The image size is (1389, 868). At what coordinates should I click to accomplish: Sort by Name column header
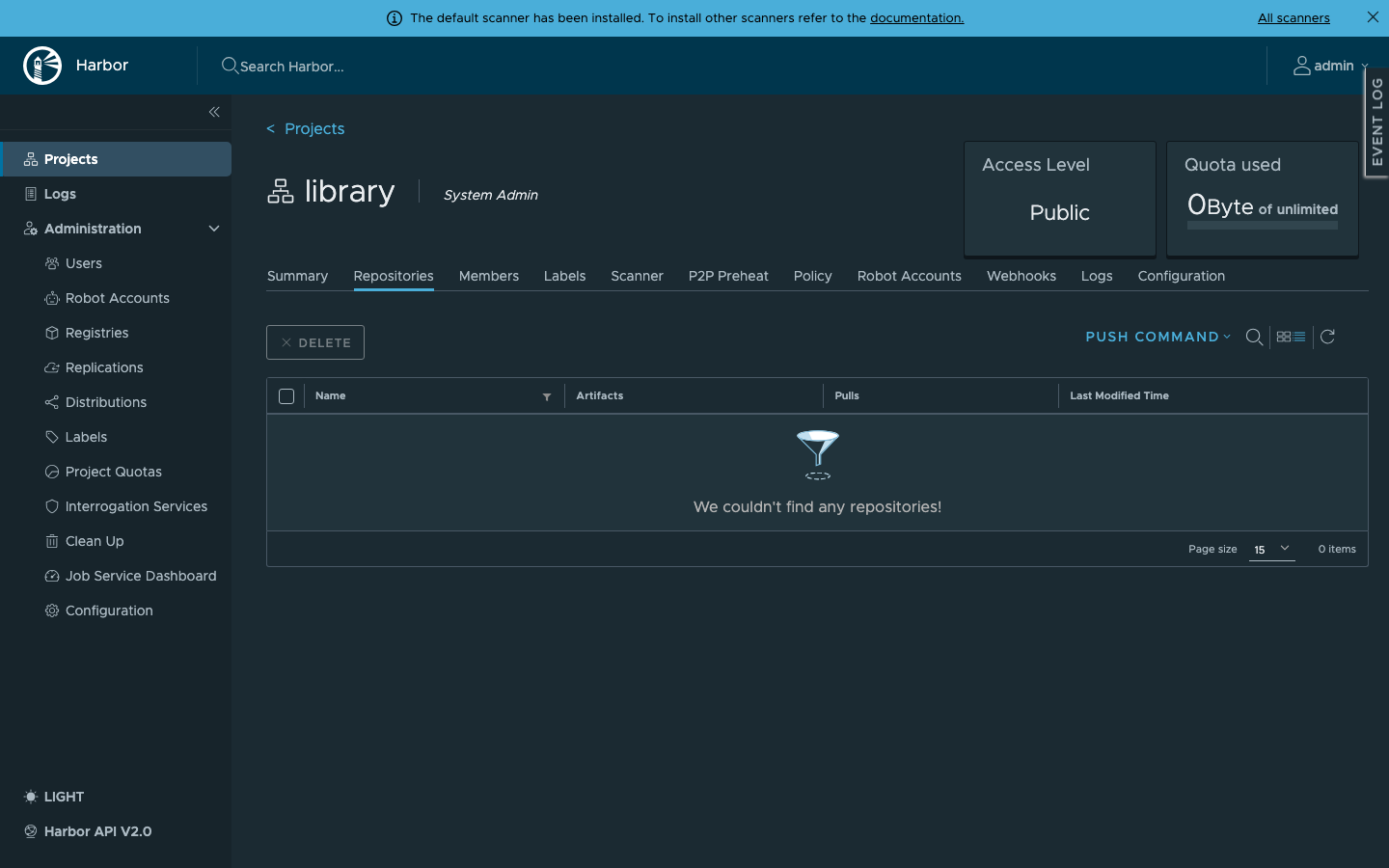(330, 395)
